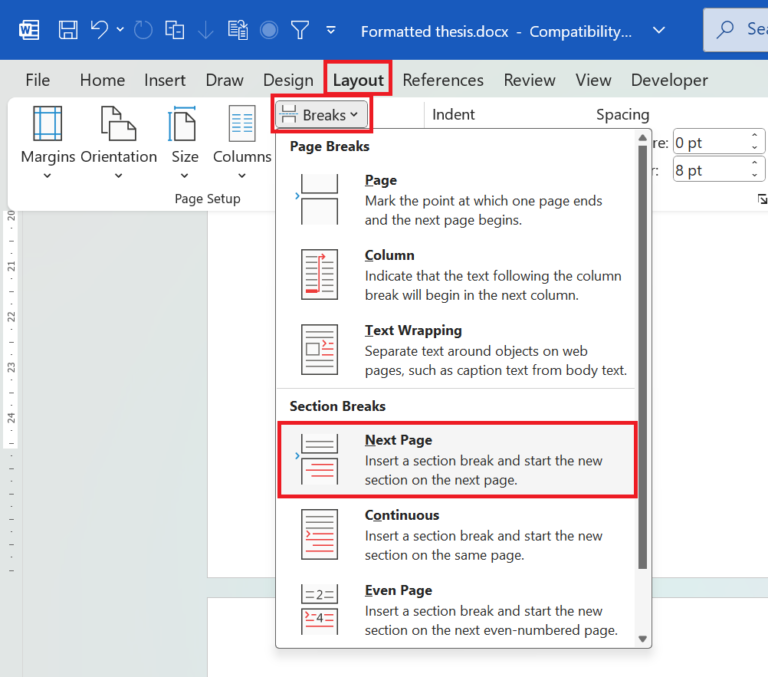This screenshot has width=768, height=677.
Task: Open Paragraph settings dialog launcher
Action: pyautogui.click(x=762, y=199)
